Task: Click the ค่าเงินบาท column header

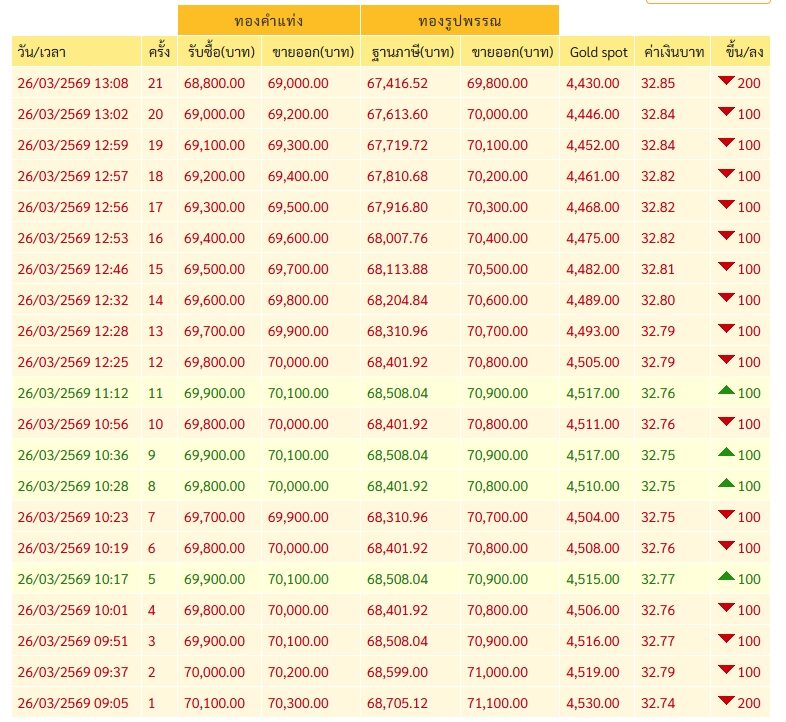Action: (673, 52)
